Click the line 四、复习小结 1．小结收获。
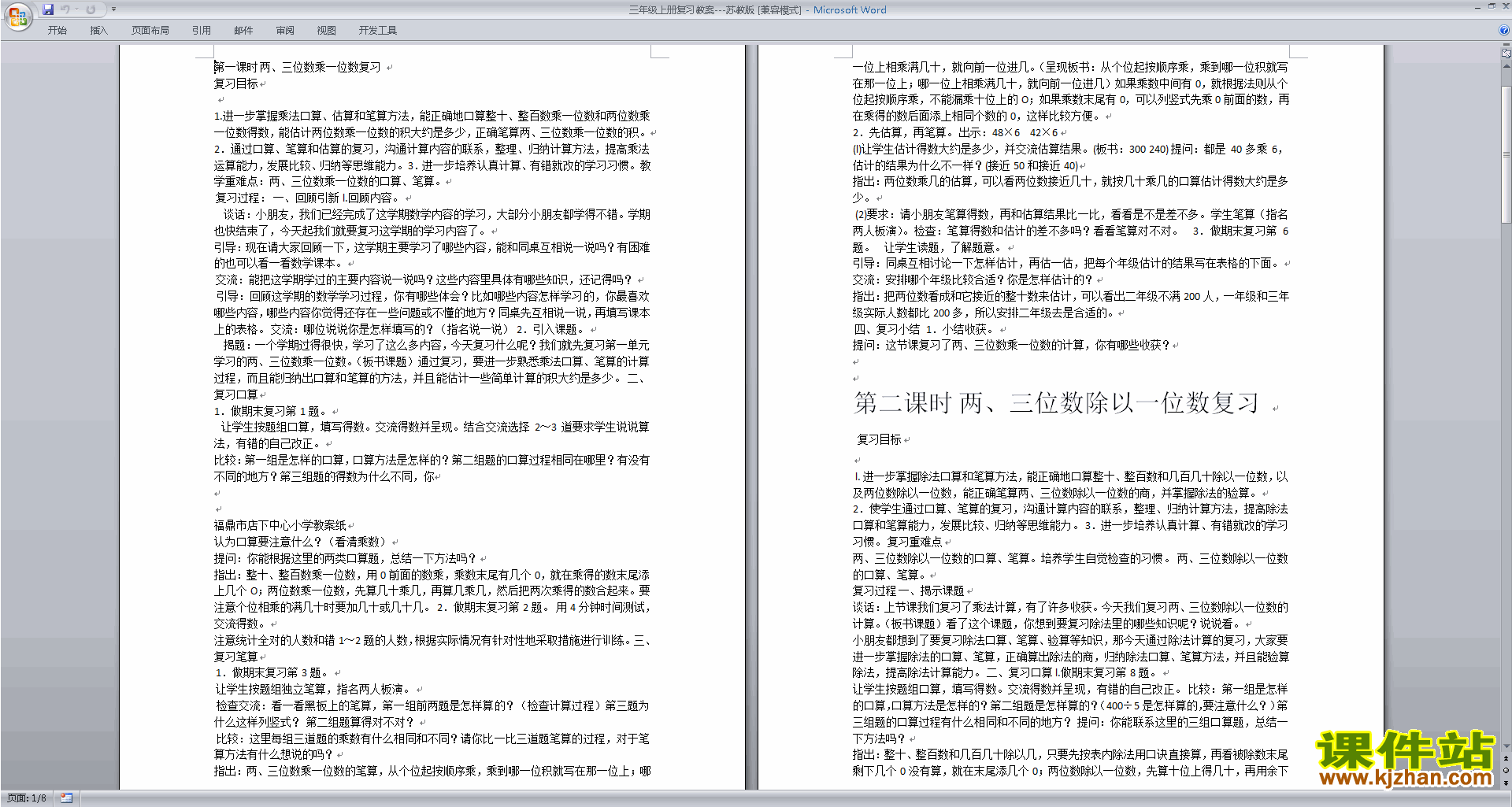1512x807 pixels. coord(924,329)
